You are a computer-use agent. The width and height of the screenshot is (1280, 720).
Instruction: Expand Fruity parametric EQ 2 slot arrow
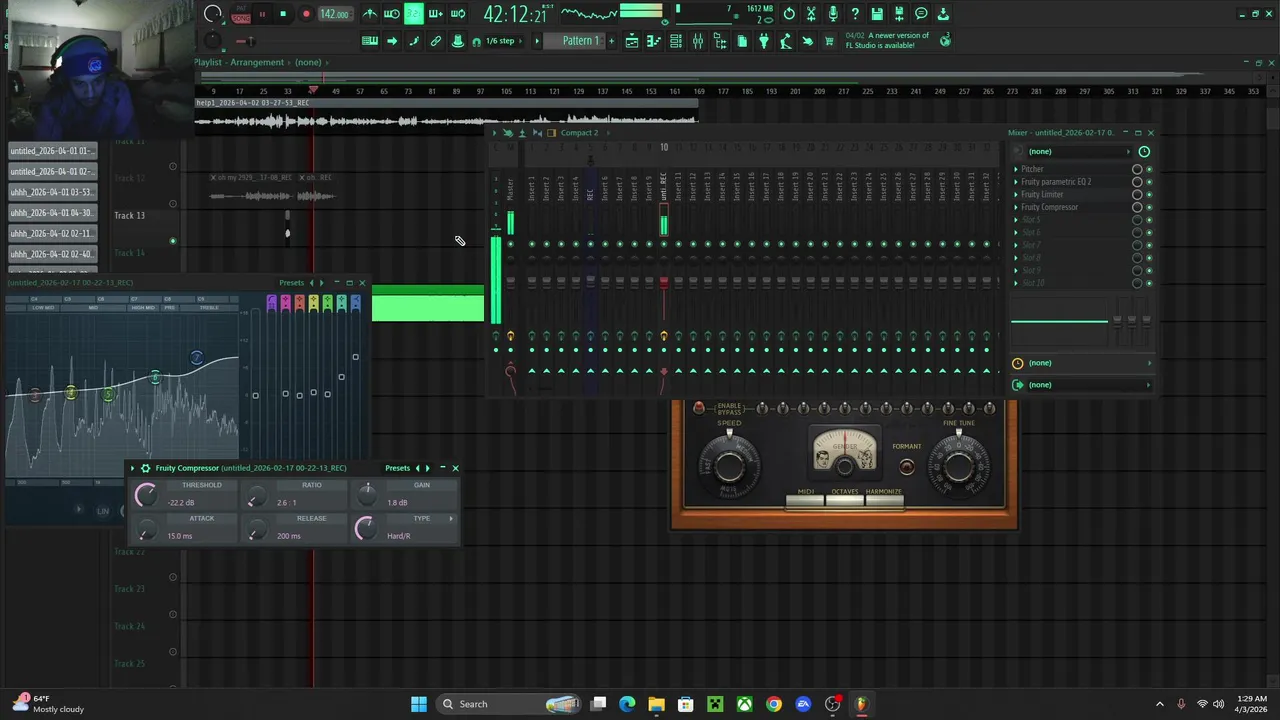point(1016,182)
